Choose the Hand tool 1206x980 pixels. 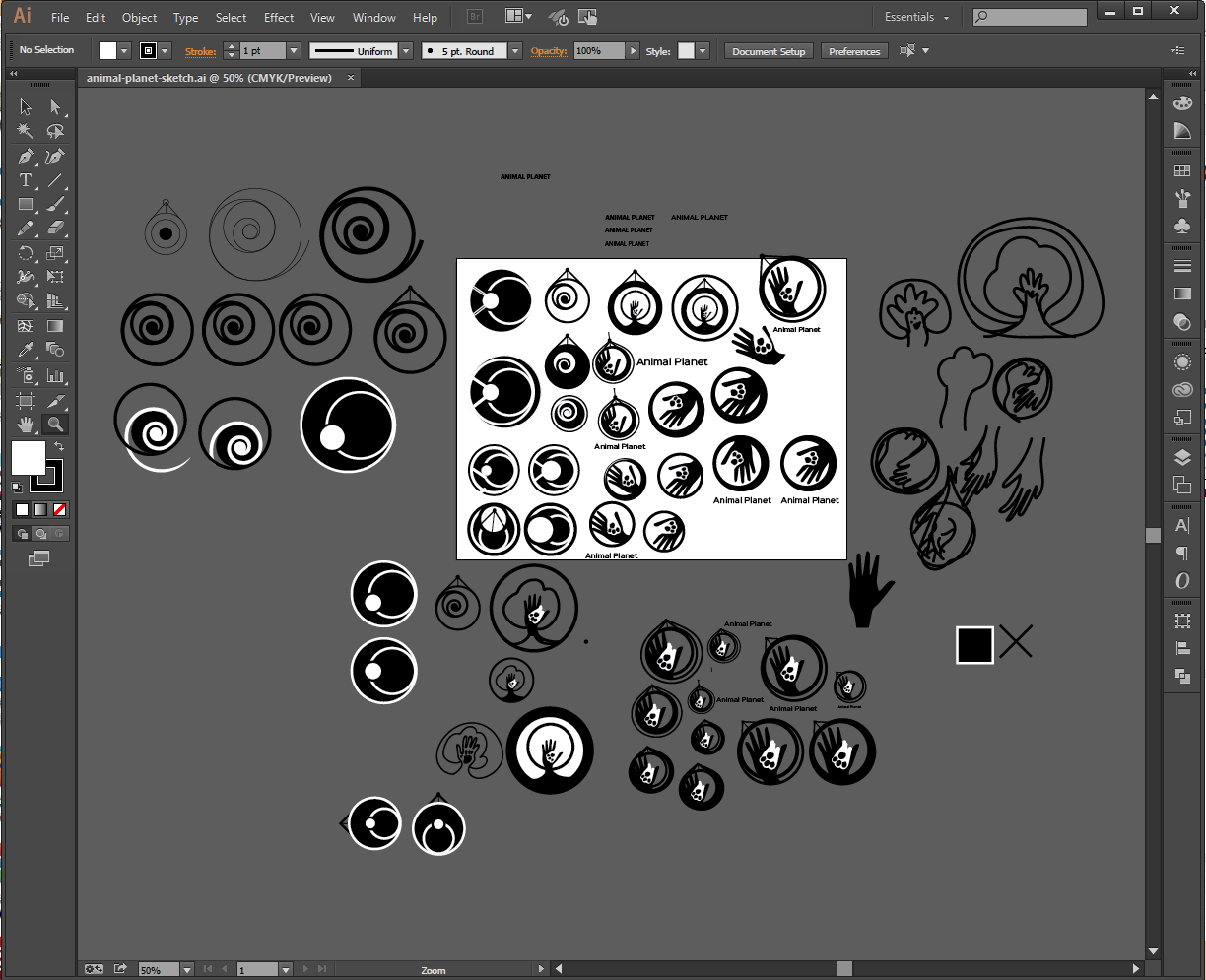(x=26, y=425)
